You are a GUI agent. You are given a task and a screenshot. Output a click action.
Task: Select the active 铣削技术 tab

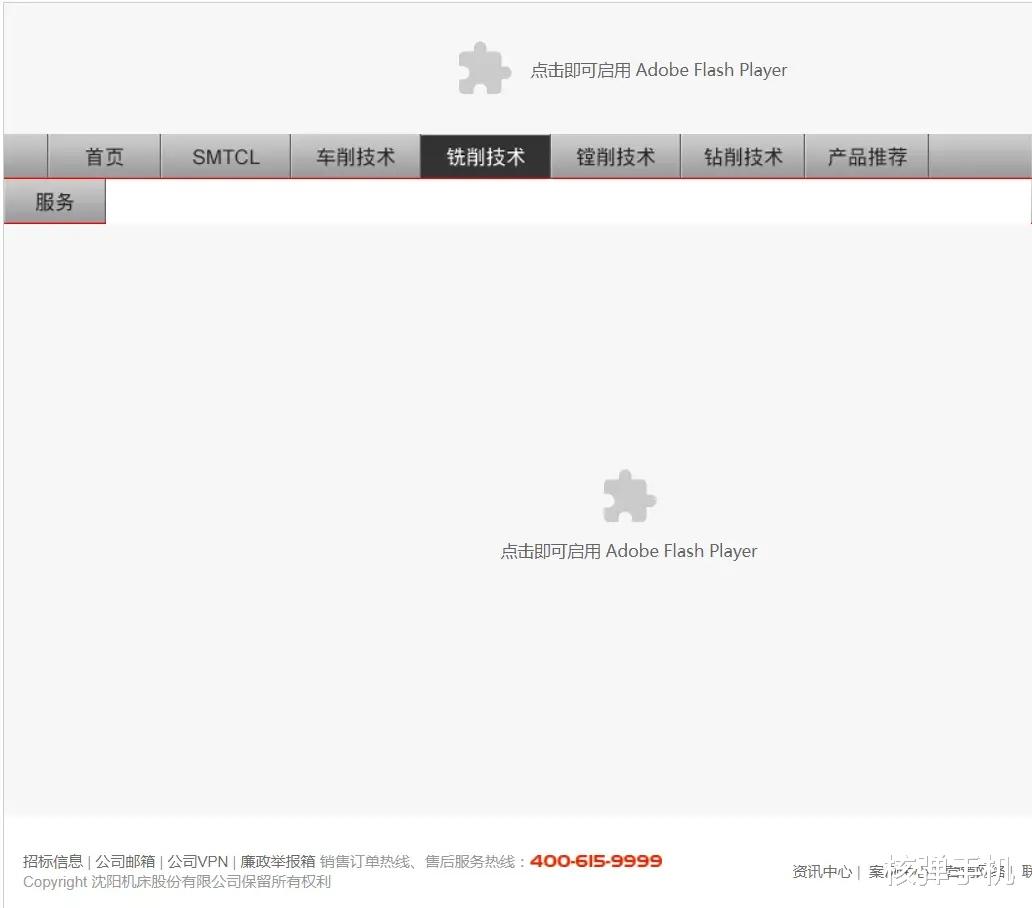coord(485,156)
